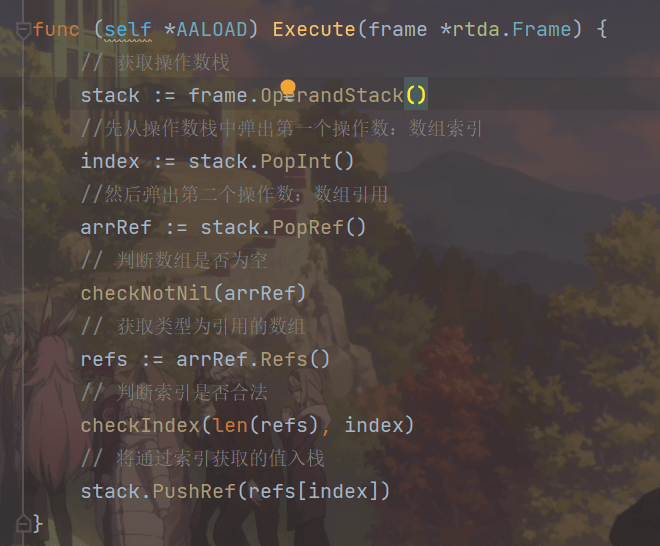This screenshot has width=660, height=546.
Task: Click the Frame type in the parameter
Action: (x=540, y=30)
